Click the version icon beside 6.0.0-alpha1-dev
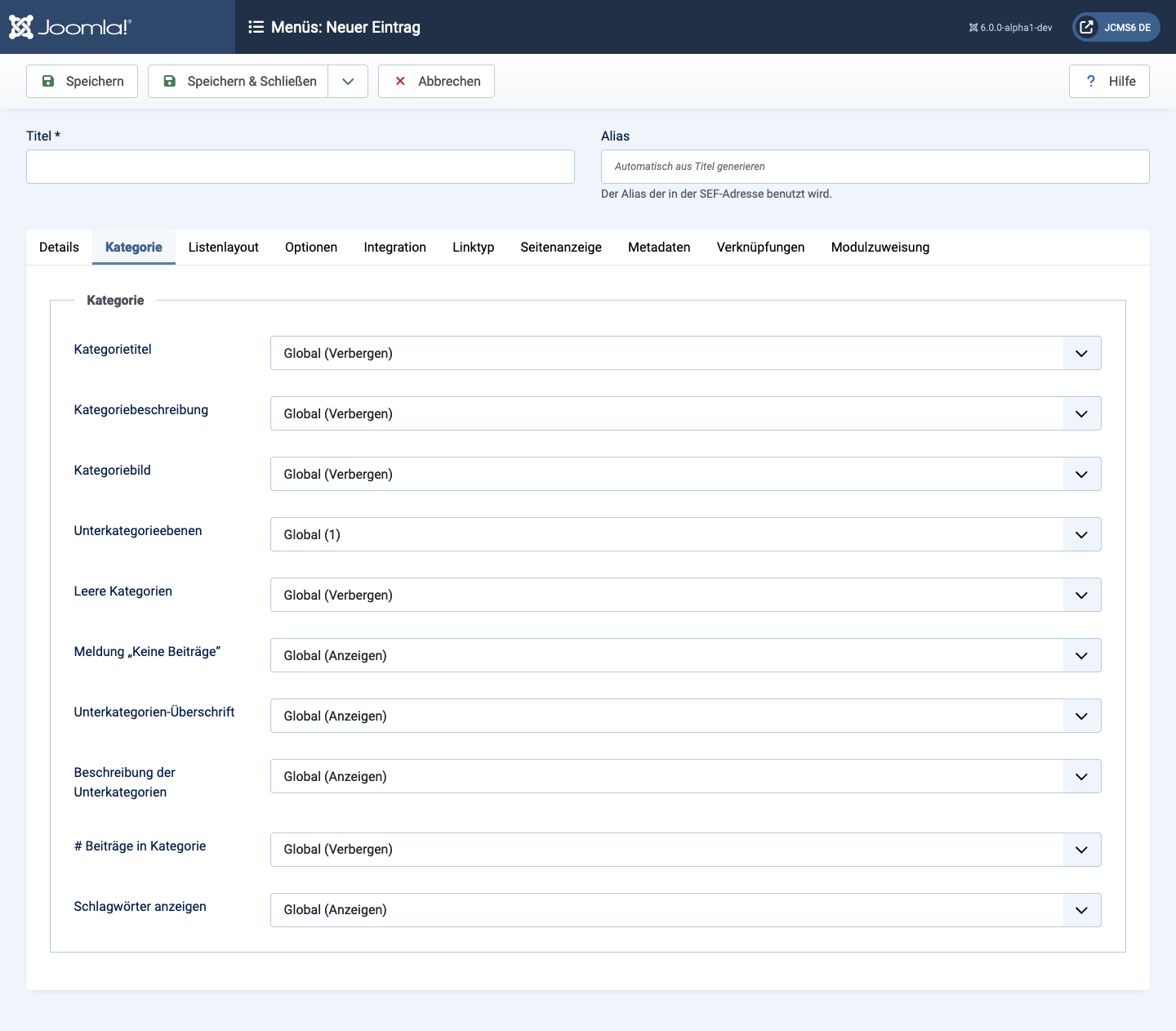1176x1031 pixels. (971, 26)
